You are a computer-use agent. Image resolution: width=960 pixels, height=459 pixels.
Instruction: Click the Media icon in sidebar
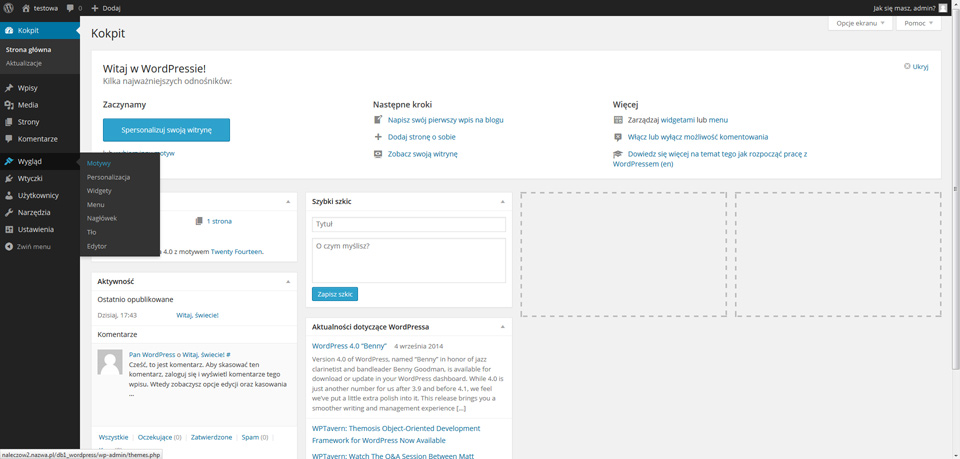pos(9,105)
